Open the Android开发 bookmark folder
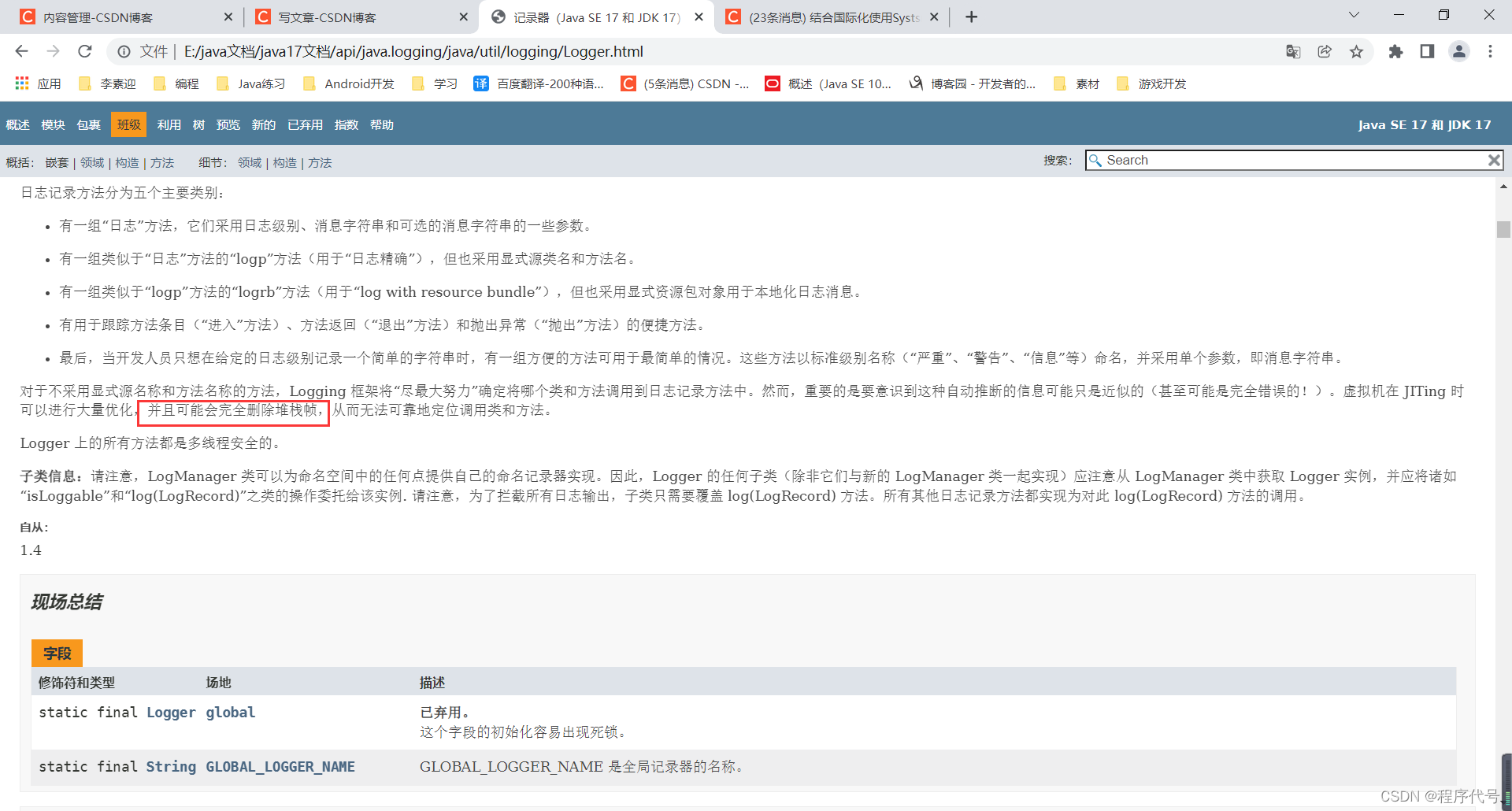The width and height of the screenshot is (1512, 811). tap(348, 83)
